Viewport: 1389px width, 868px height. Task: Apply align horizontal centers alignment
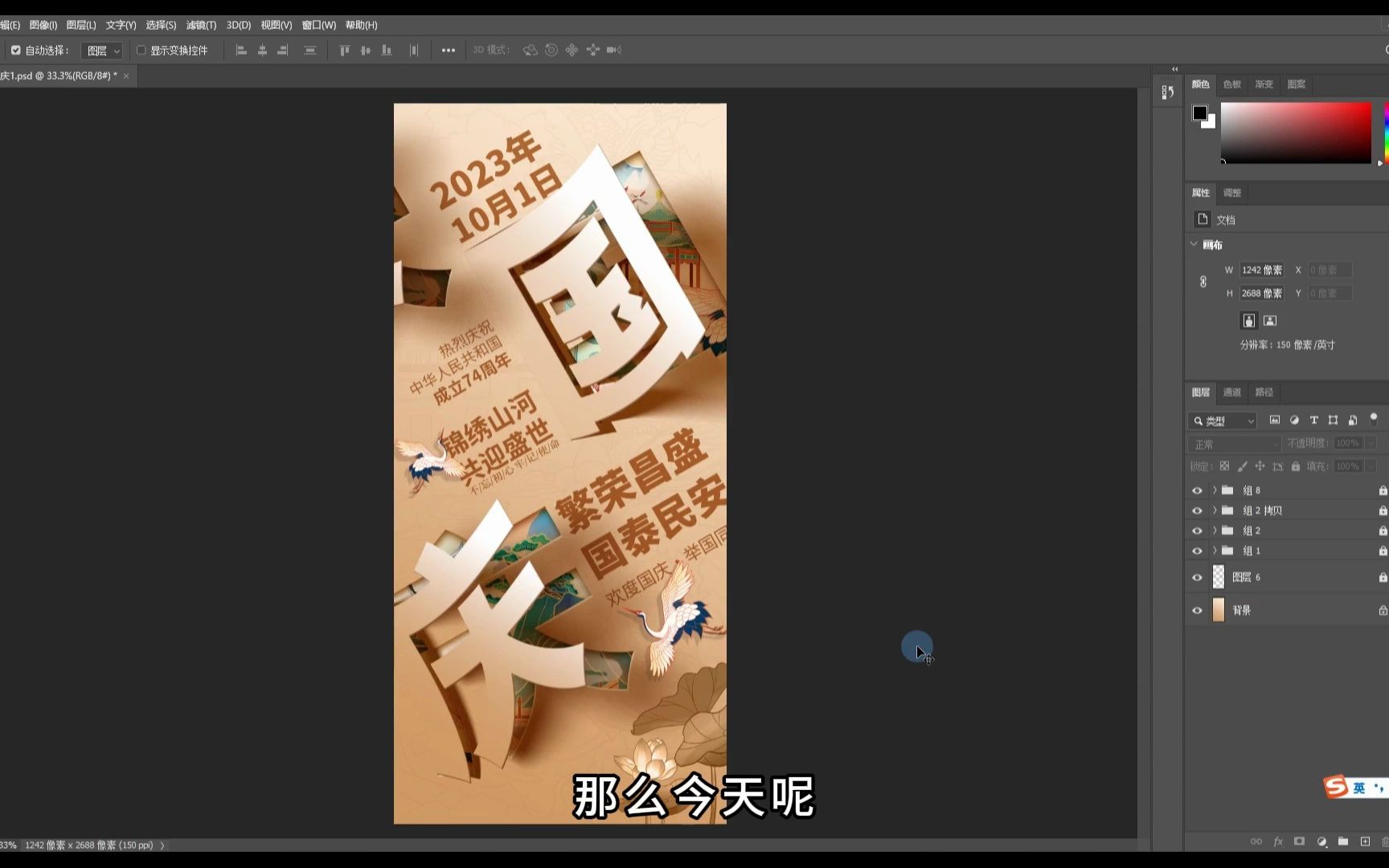pos(262,50)
